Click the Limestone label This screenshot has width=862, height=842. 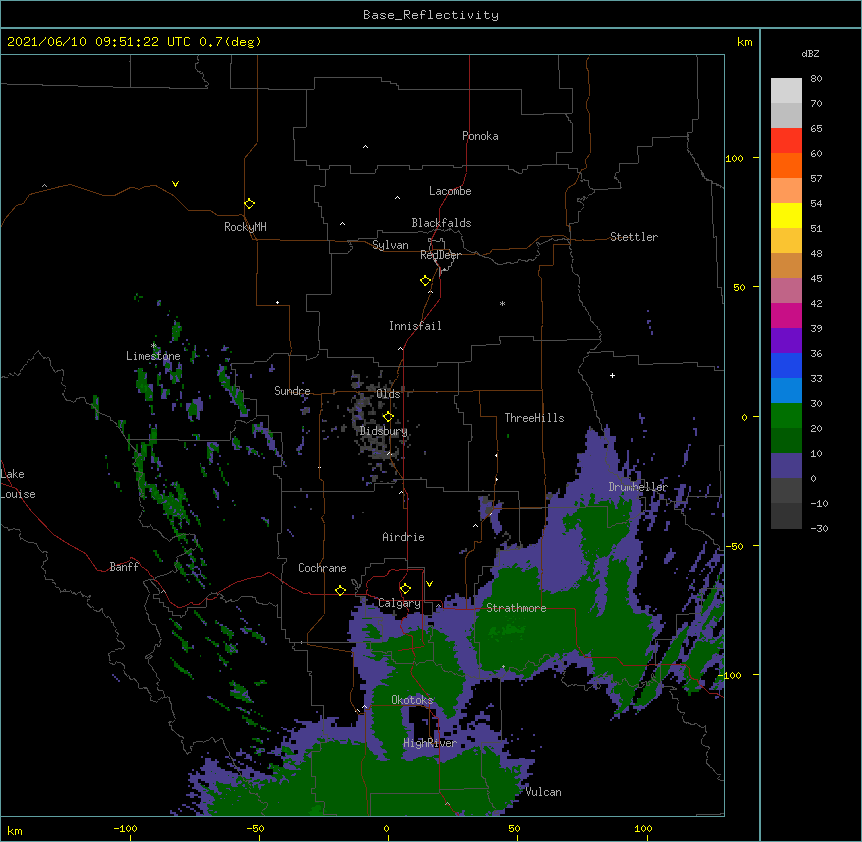click(153, 356)
